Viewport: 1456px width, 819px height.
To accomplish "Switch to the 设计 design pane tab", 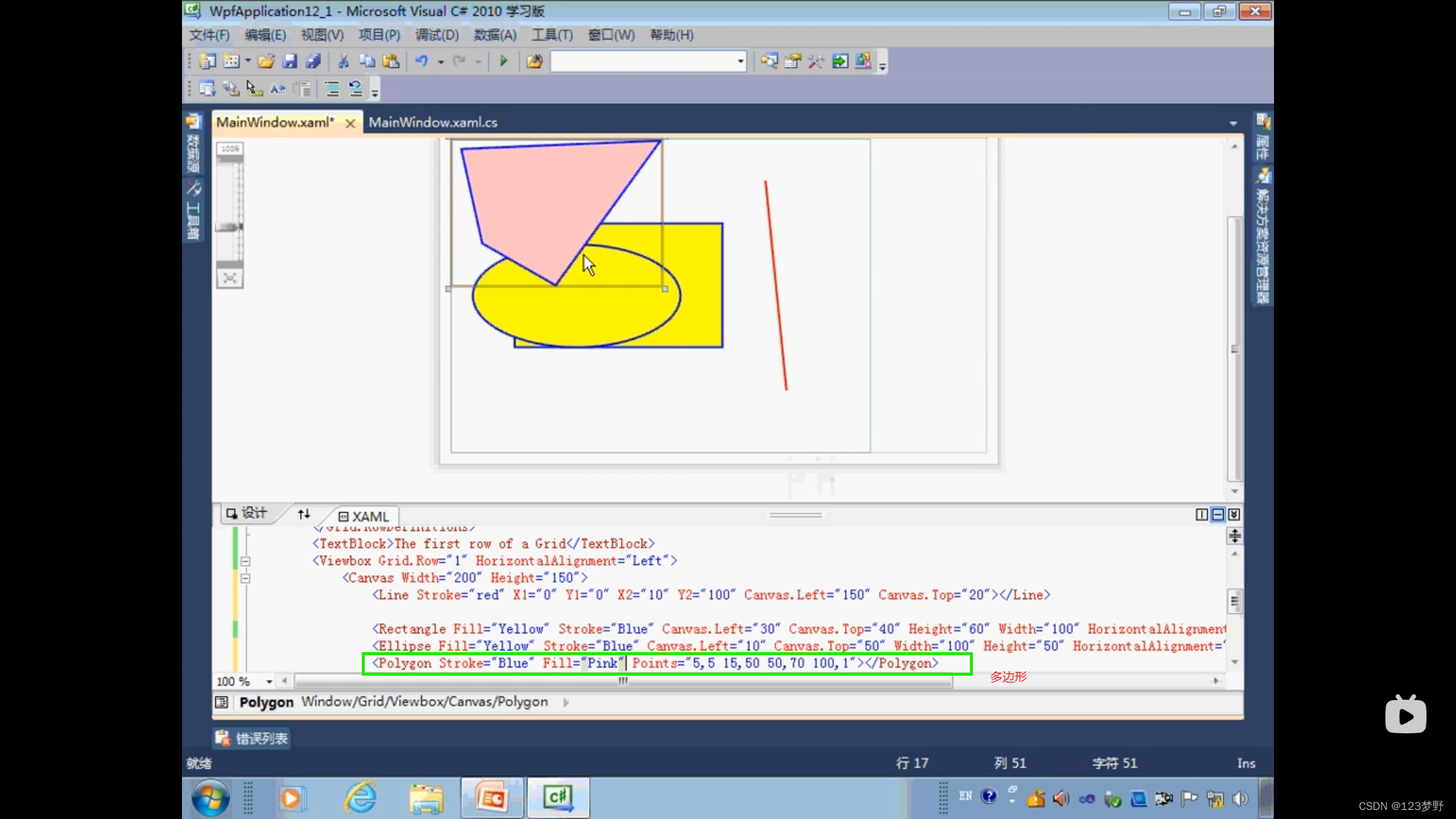I will [247, 513].
